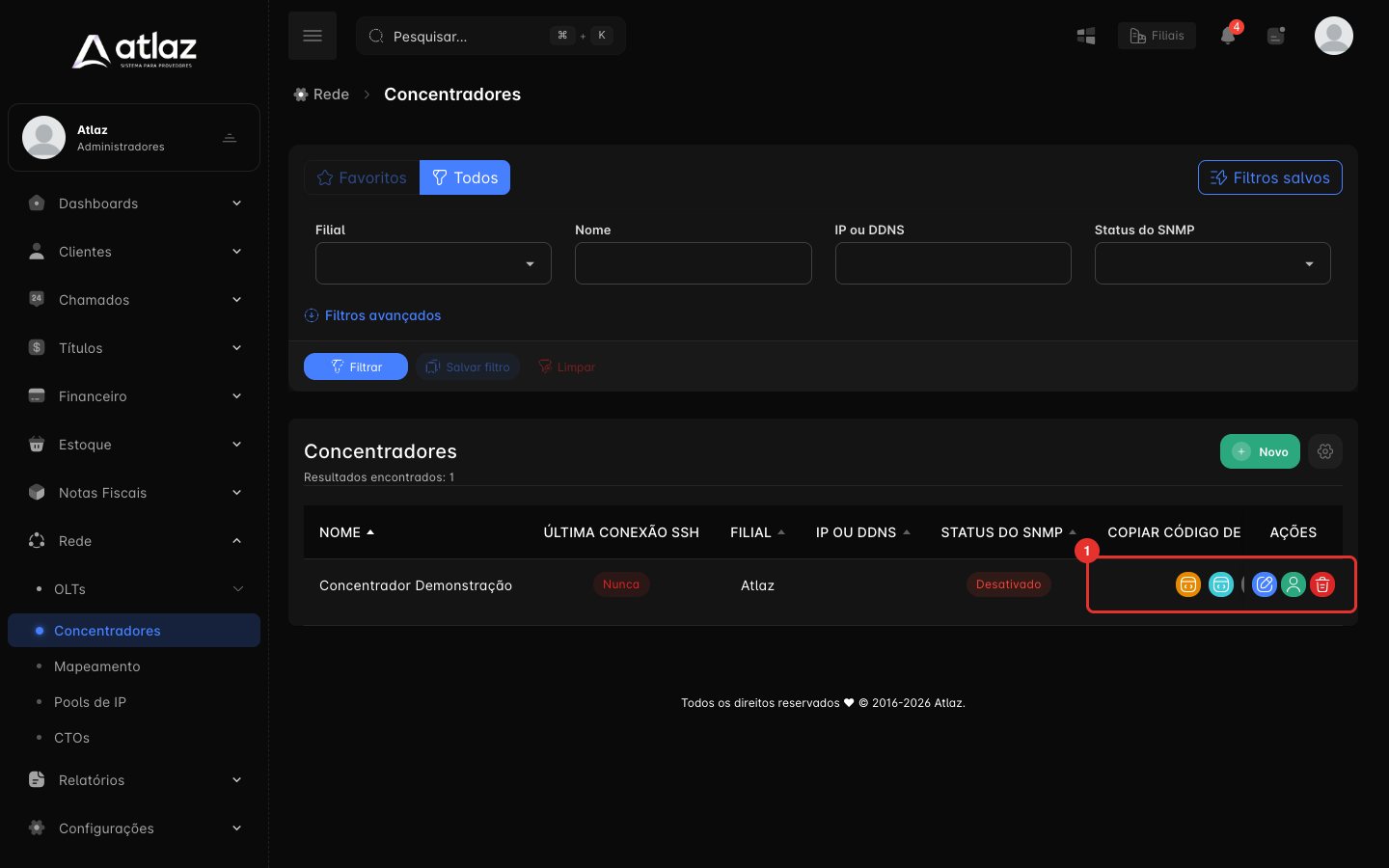
Task: Edit Concentrador Demonstração with the blue pencil icon
Action: point(1265,584)
